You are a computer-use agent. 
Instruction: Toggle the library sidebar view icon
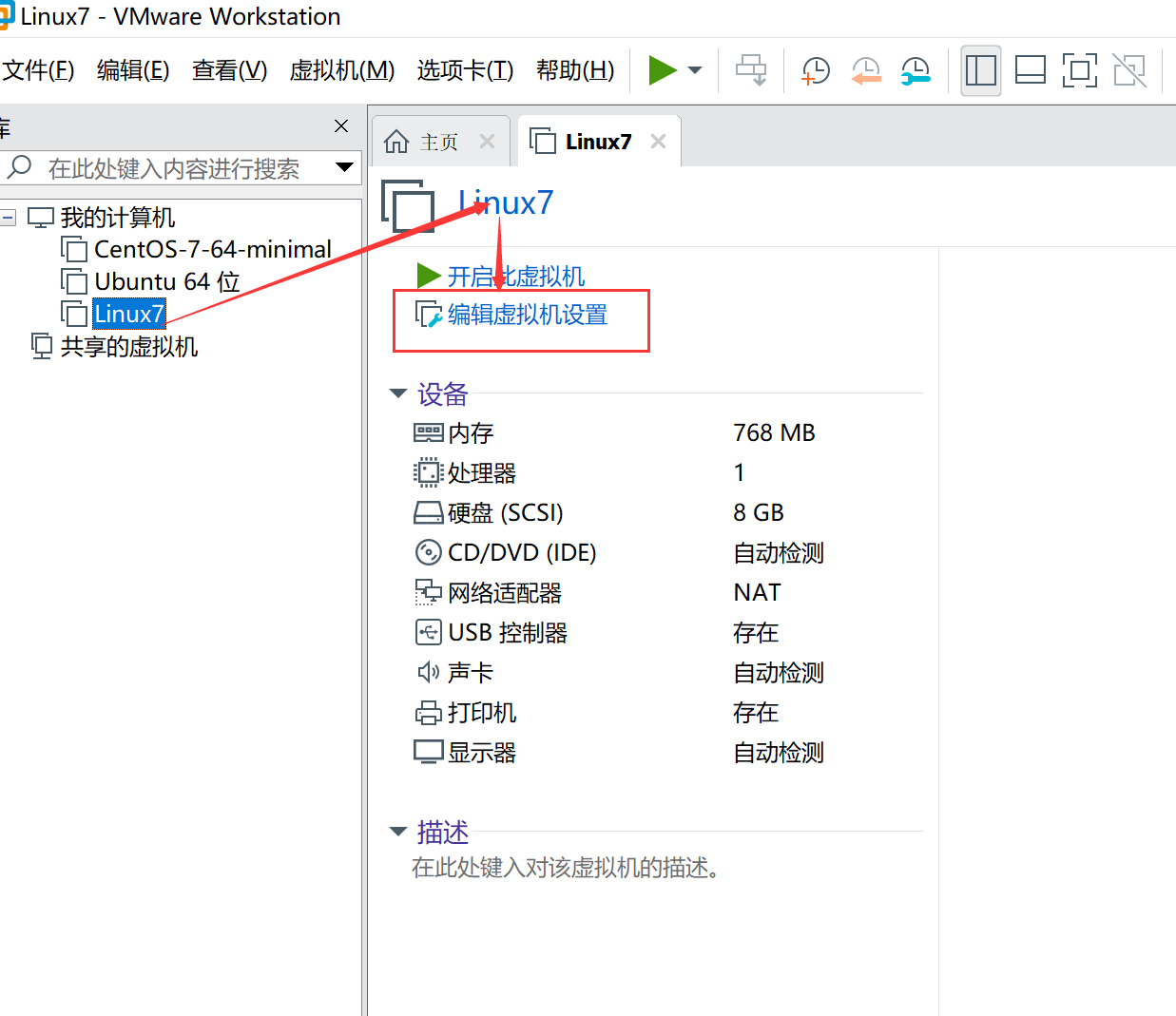pos(980,70)
